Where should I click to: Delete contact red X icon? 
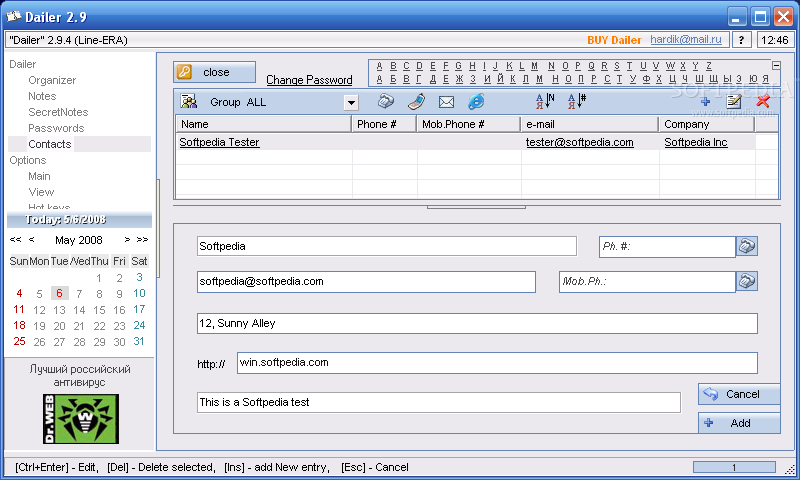pyautogui.click(x=763, y=100)
